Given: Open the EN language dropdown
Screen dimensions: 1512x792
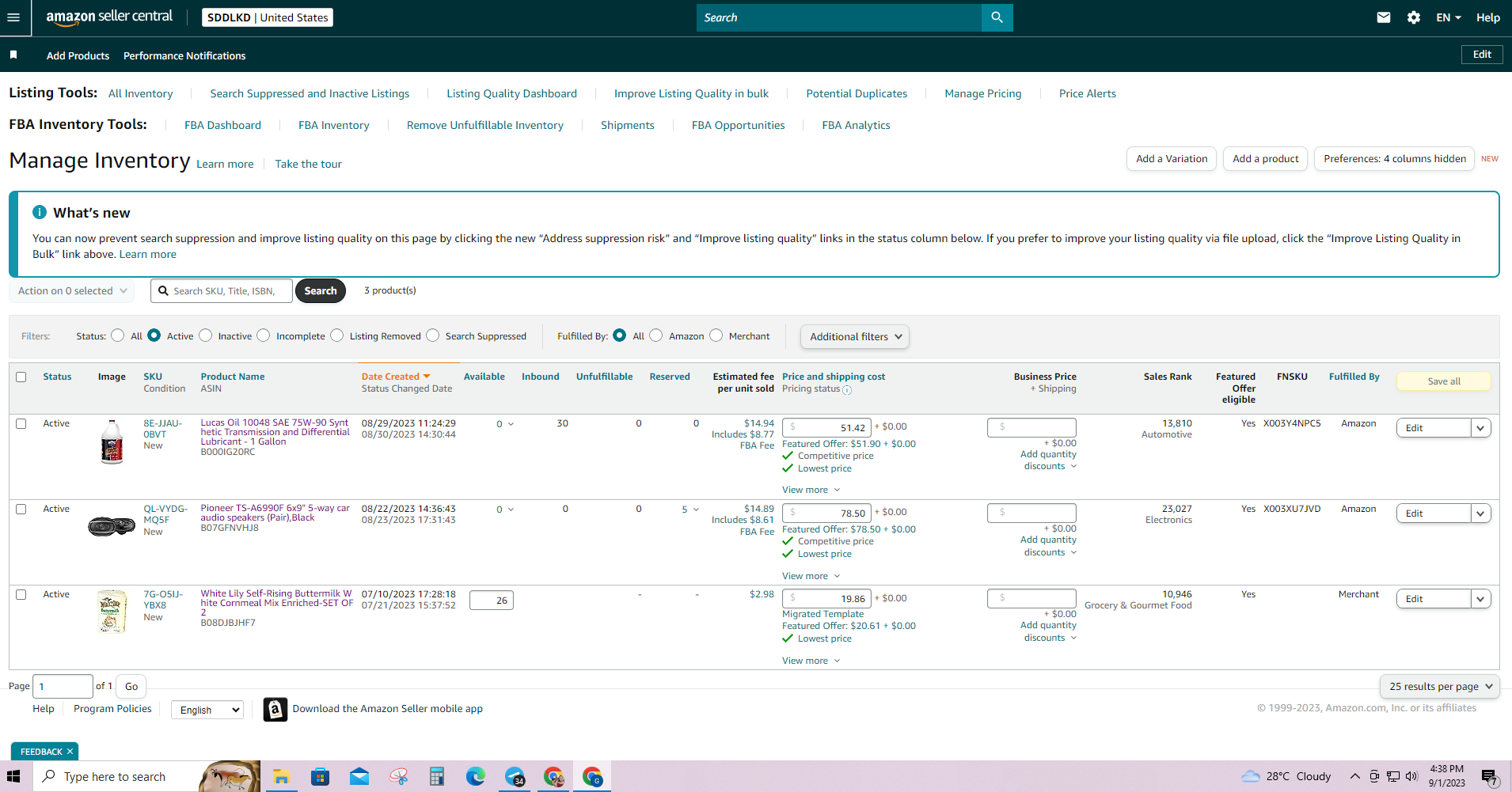Looking at the screenshot, I should tap(1449, 17).
